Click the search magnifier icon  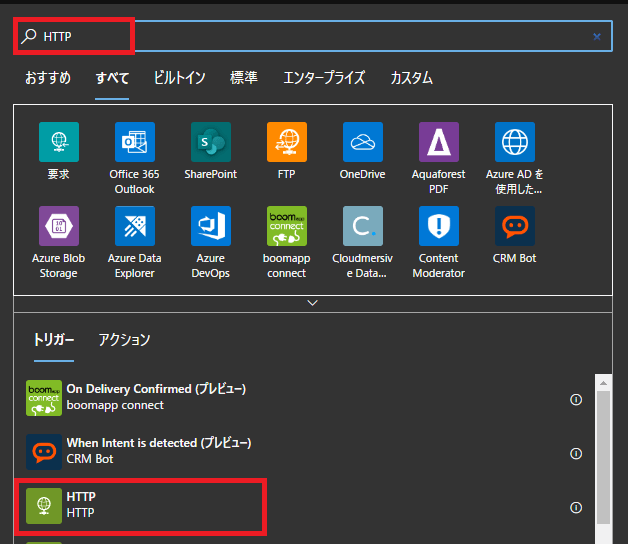tap(29, 36)
